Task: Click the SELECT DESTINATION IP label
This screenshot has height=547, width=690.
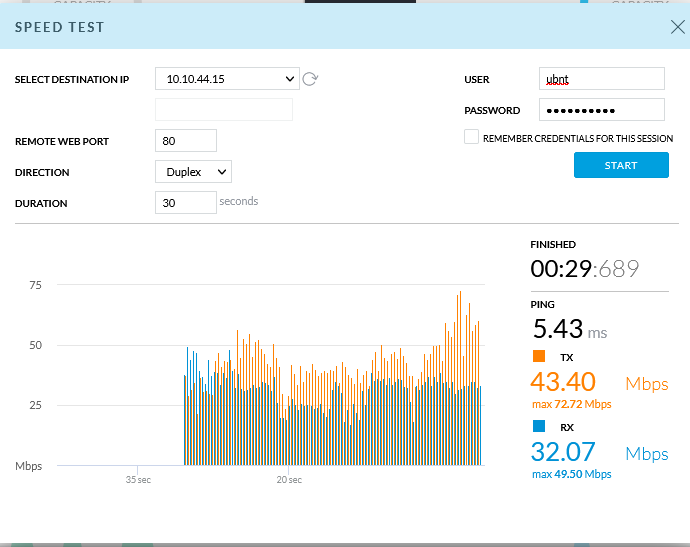Action: [x=72, y=80]
